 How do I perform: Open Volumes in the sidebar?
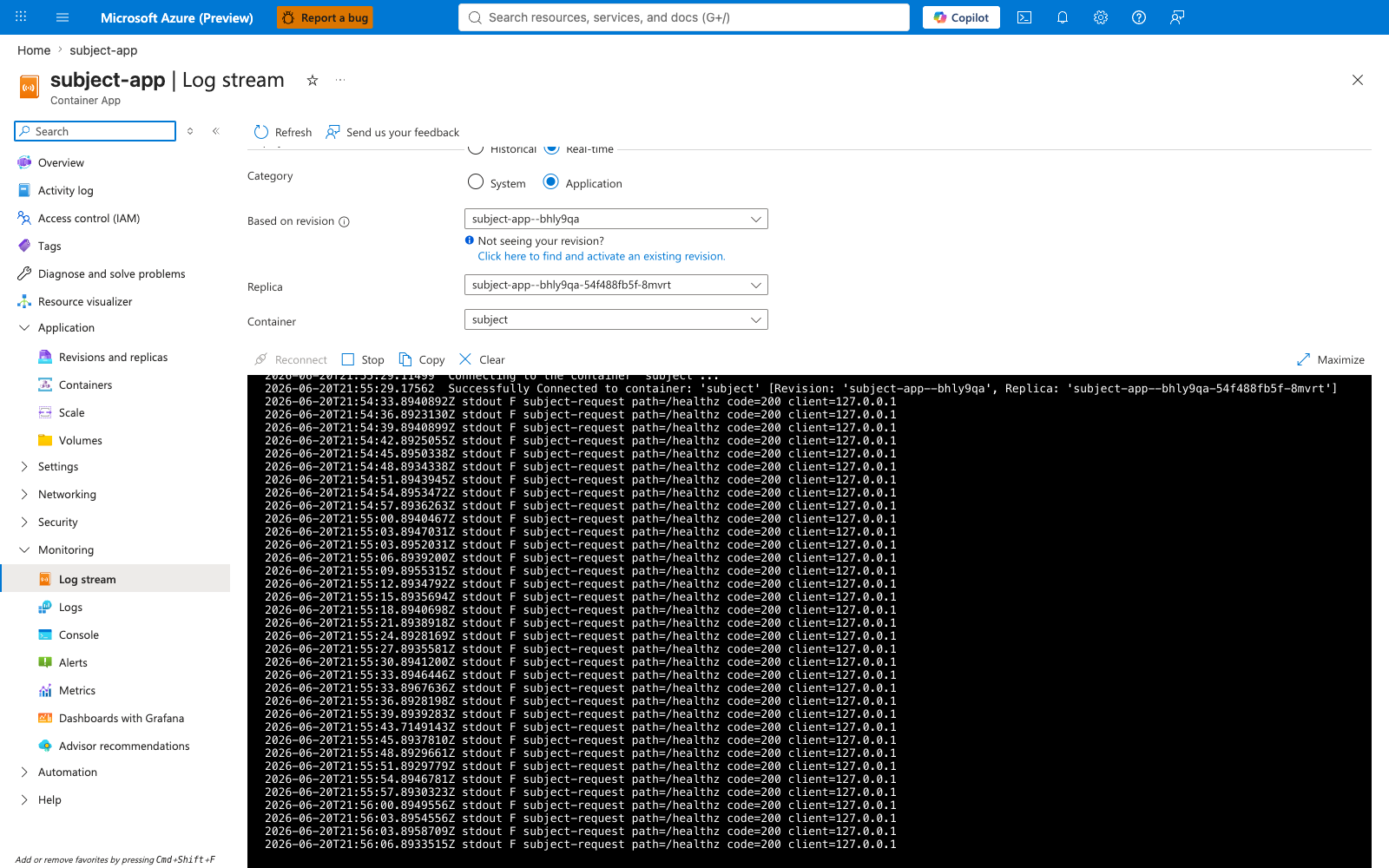point(80,440)
